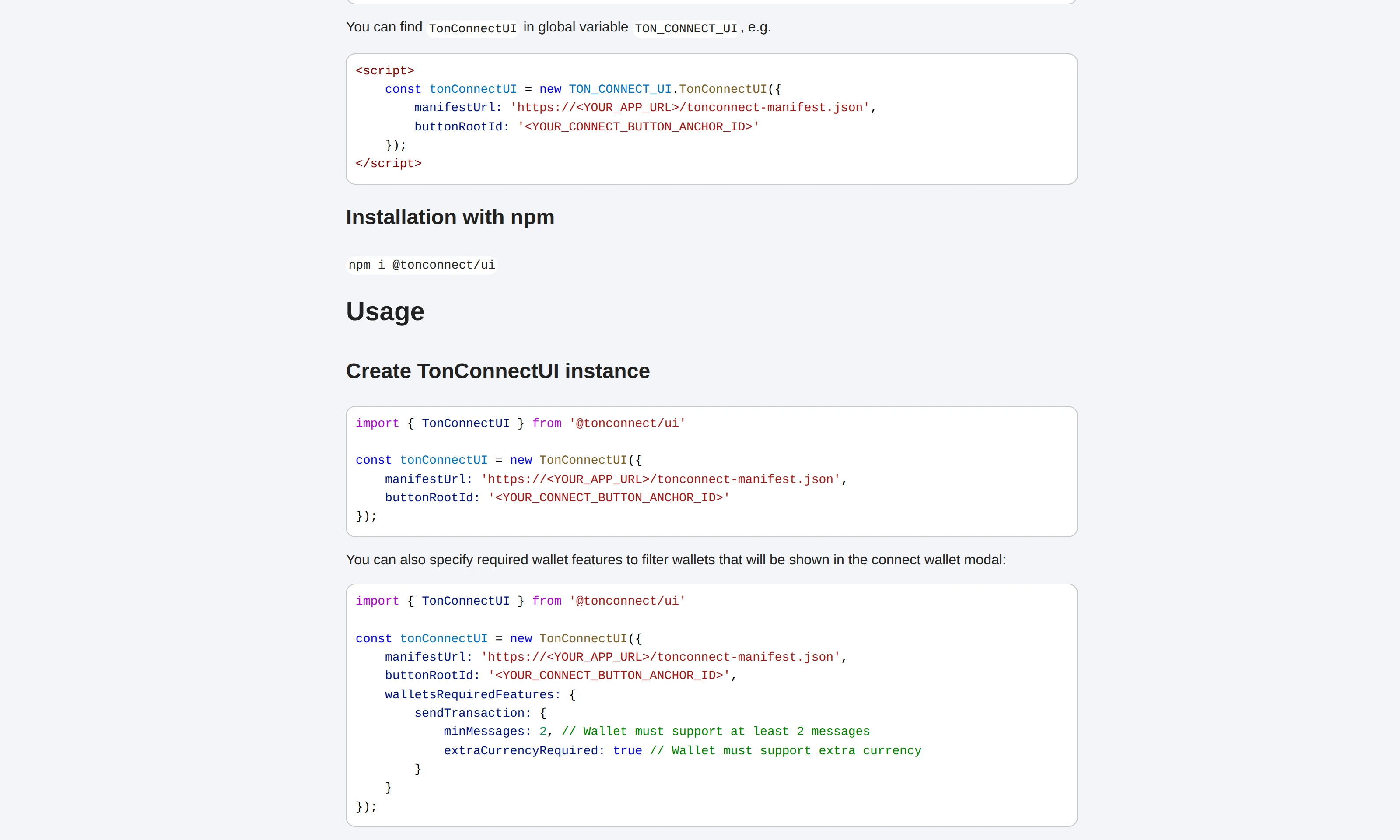Screen dimensions: 1400x840
Task: Click the manifestUrl line inside the script block
Action: pyautogui.click(x=645, y=108)
